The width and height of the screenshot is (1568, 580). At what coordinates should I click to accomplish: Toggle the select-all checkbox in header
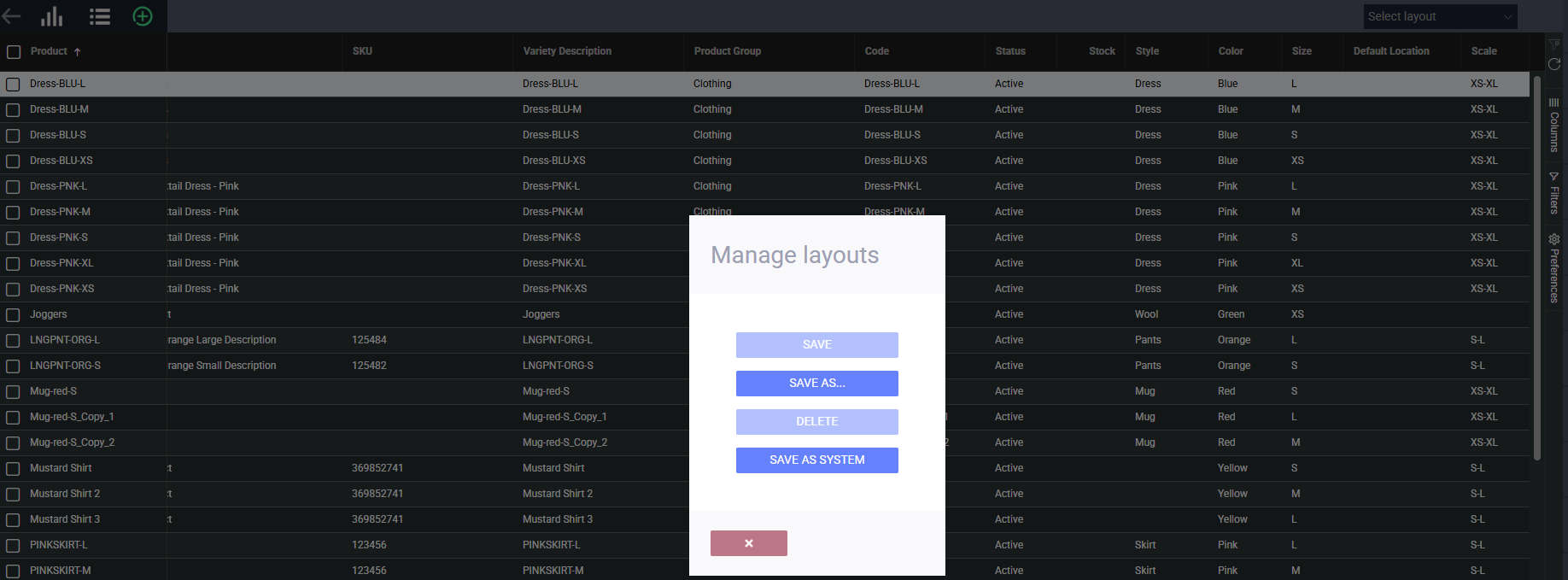(14, 52)
